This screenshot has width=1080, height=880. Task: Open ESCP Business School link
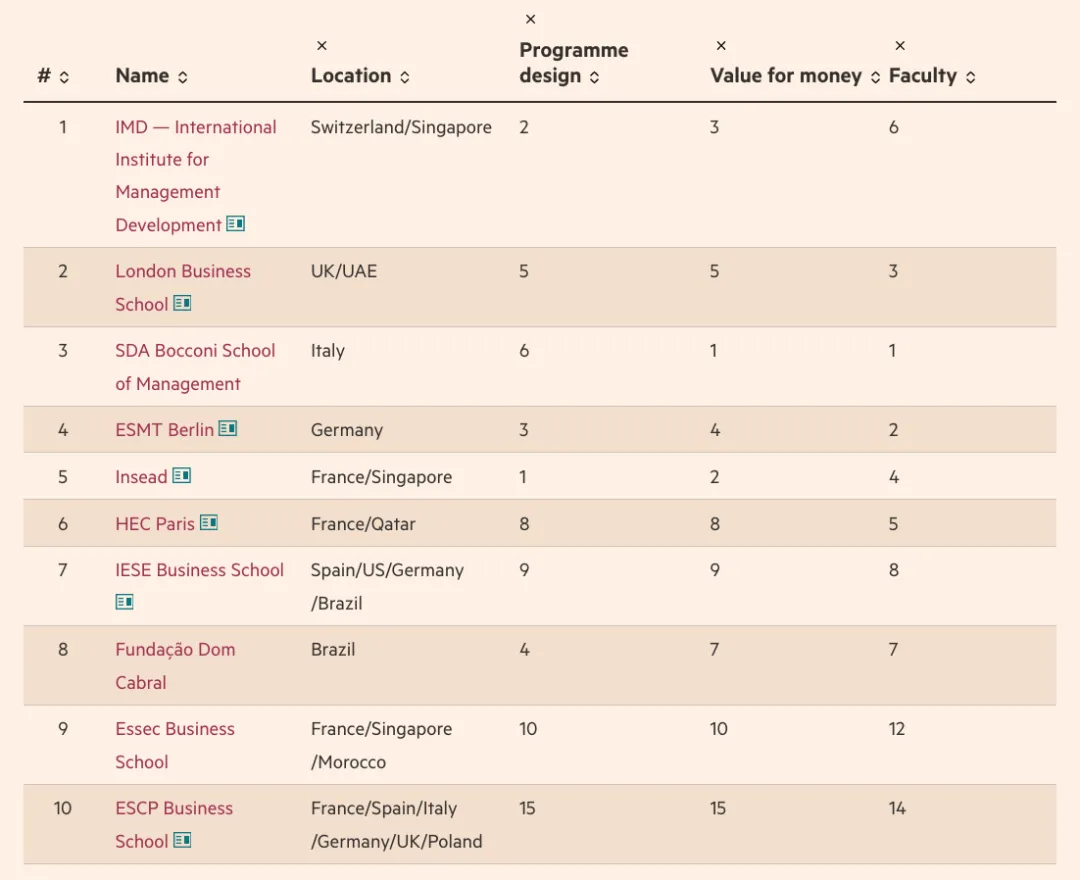(174, 824)
